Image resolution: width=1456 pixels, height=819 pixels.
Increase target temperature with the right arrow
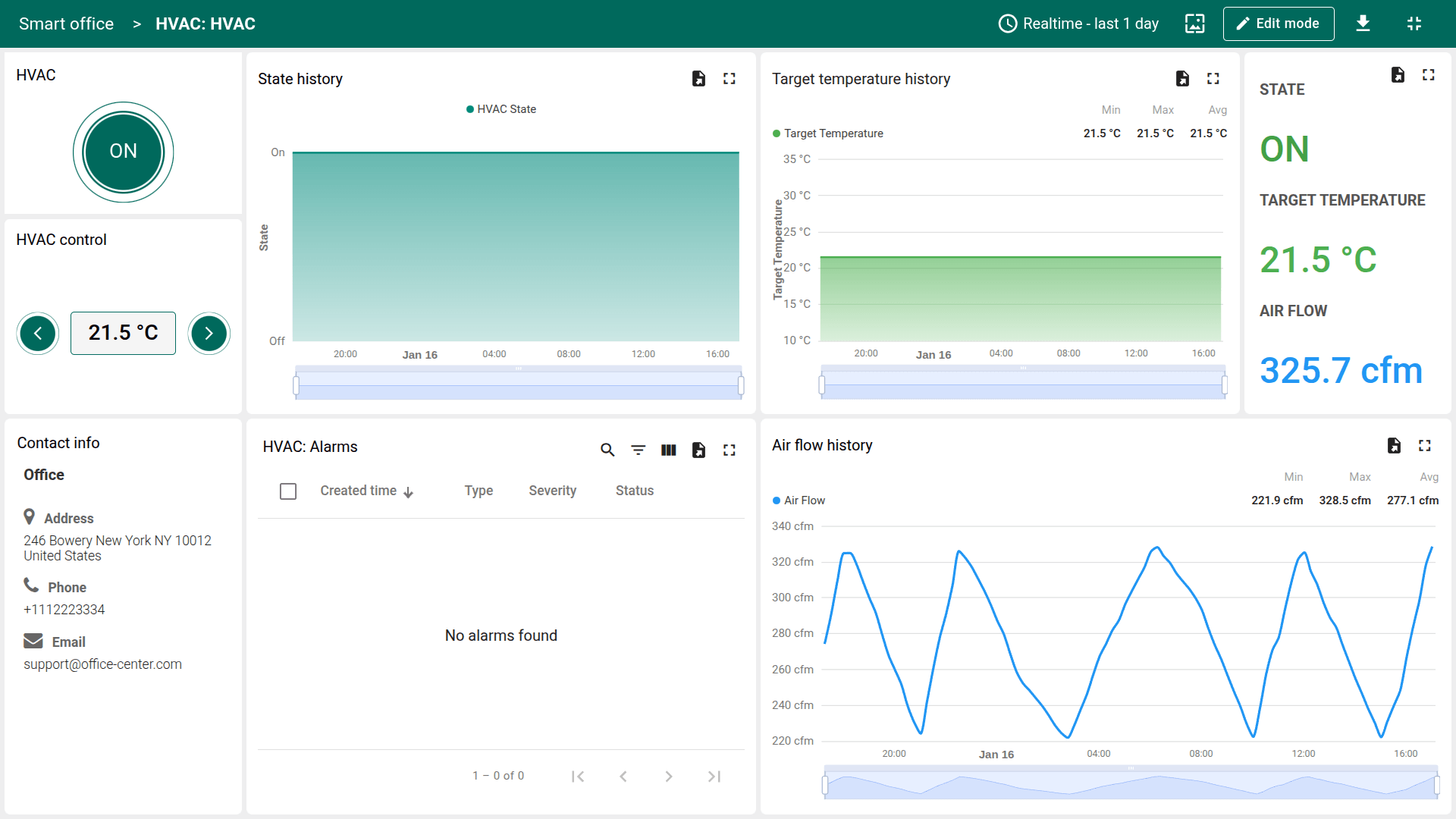pos(209,334)
